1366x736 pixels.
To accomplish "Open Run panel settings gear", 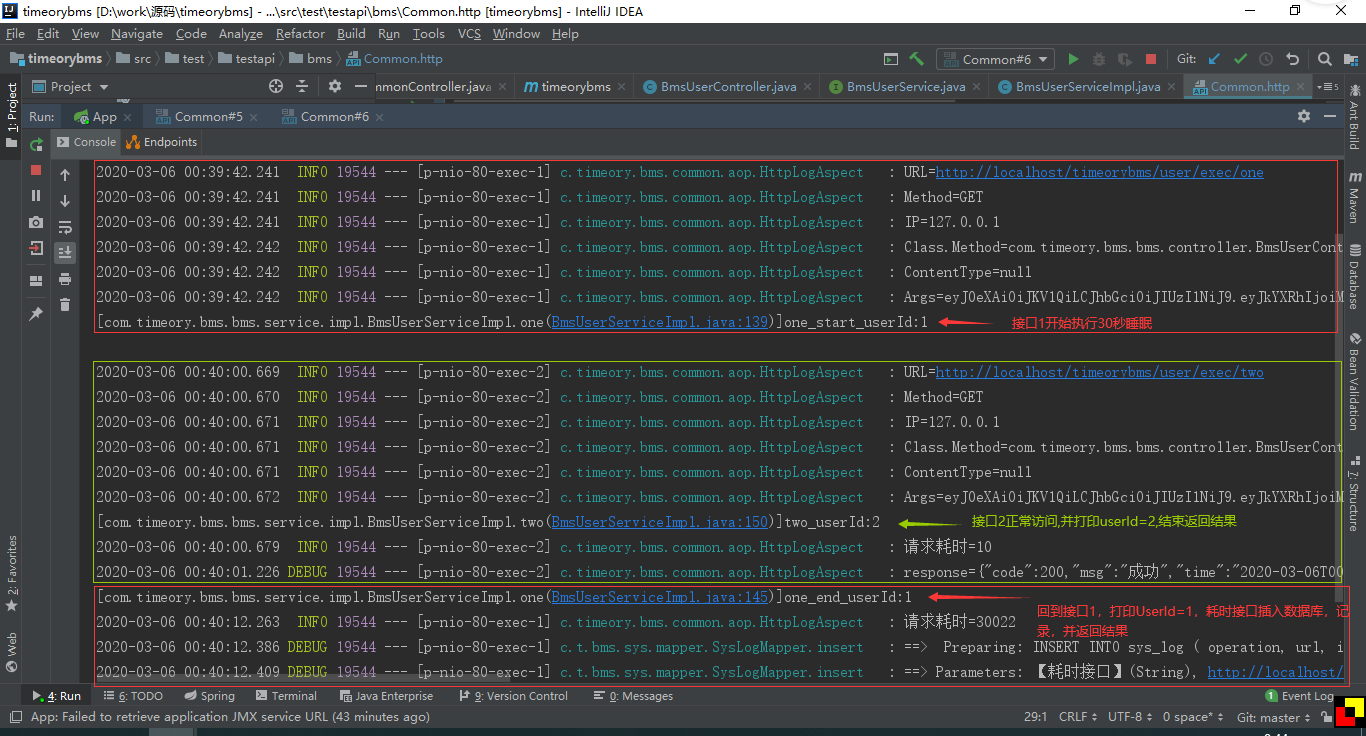I will [1303, 116].
